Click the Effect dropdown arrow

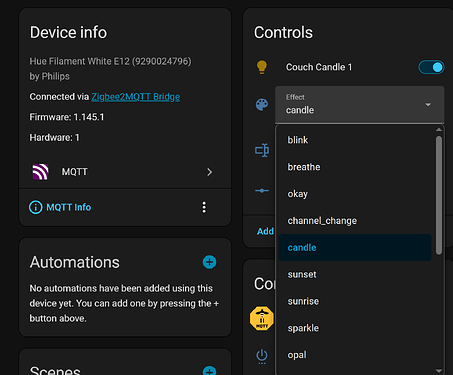[x=428, y=105]
